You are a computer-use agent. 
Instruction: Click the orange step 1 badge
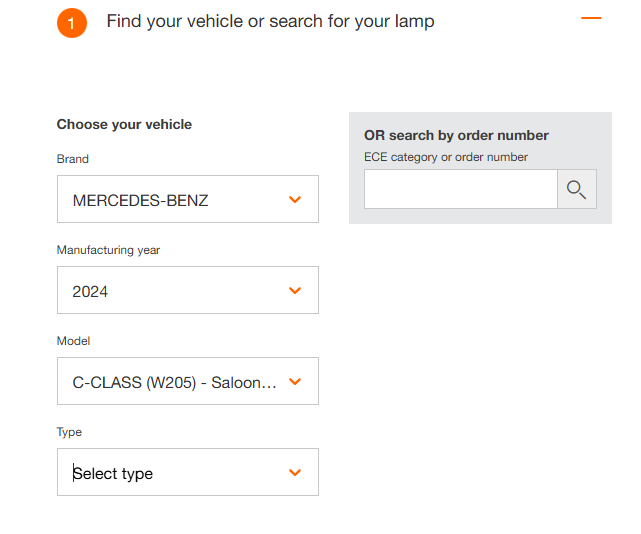72,22
